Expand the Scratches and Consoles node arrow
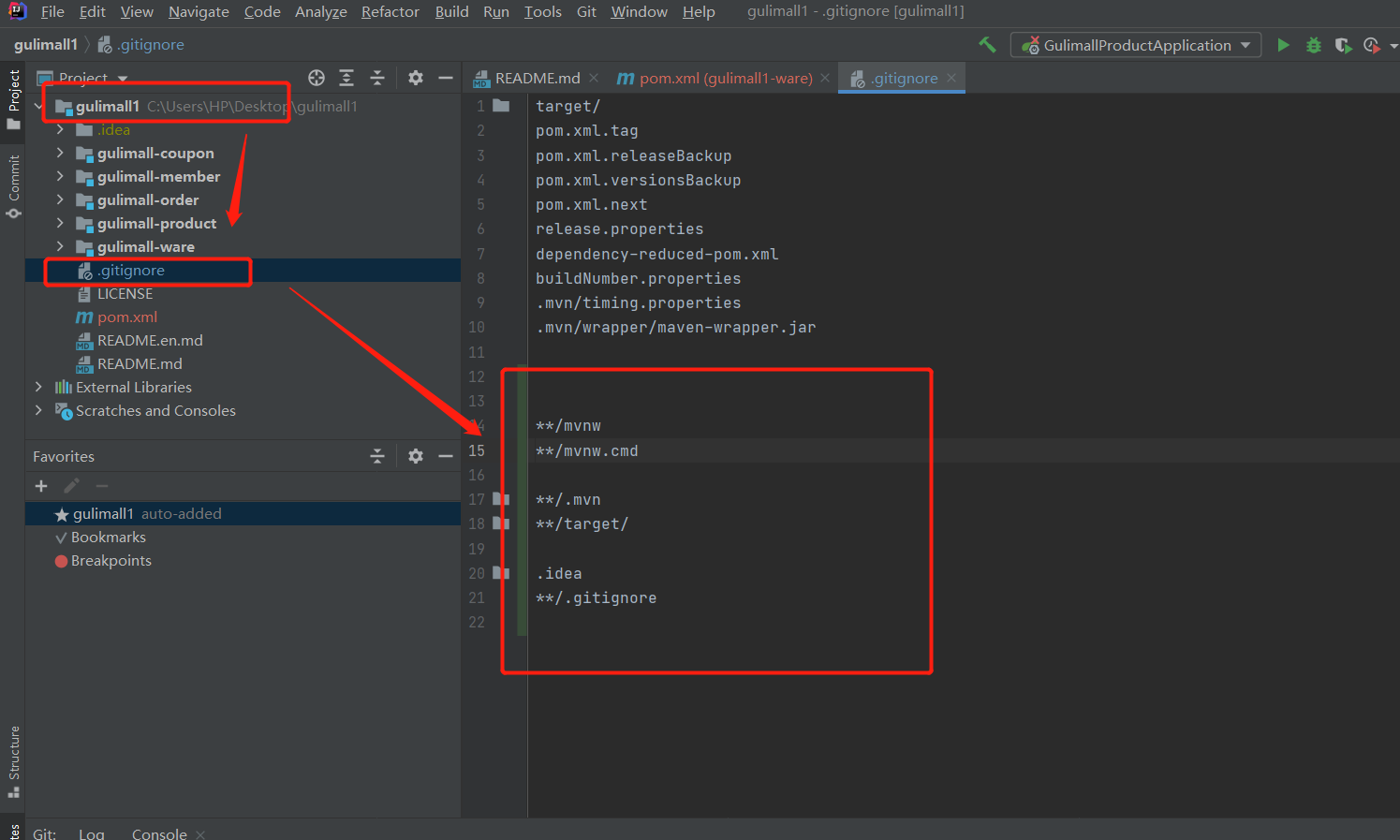This screenshot has height=840, width=1400. click(x=38, y=410)
